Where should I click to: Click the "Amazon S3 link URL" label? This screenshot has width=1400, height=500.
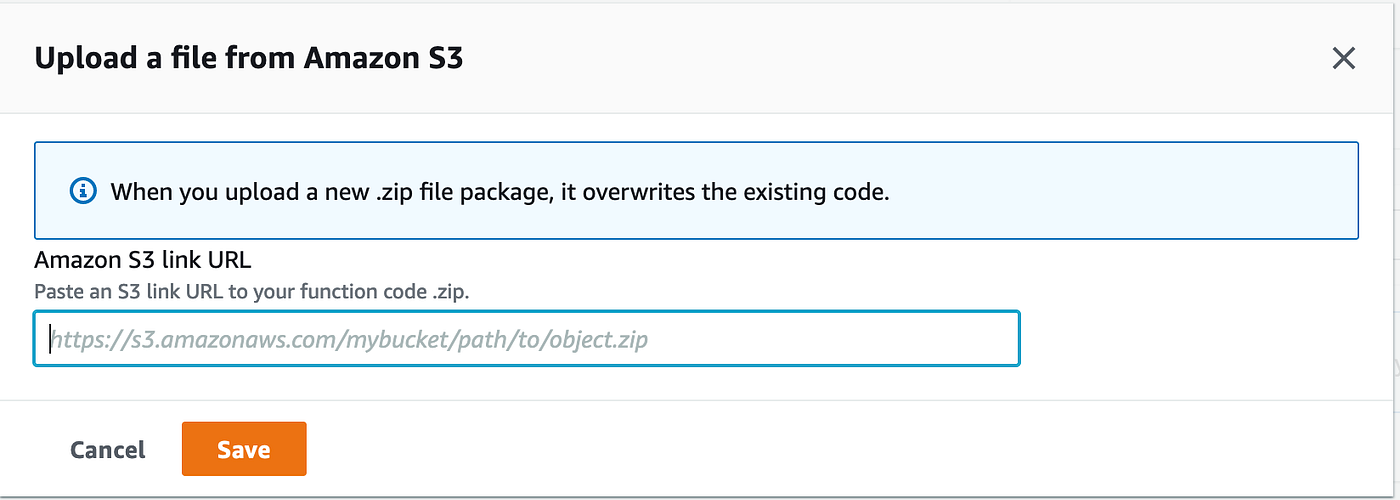coord(142,260)
